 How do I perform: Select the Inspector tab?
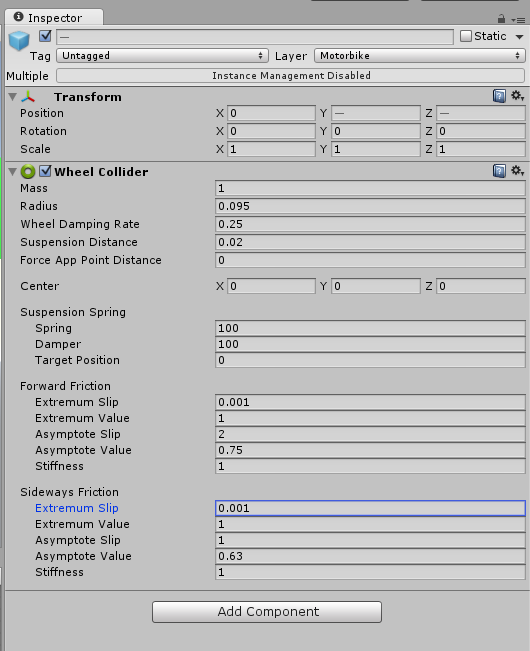(54, 18)
